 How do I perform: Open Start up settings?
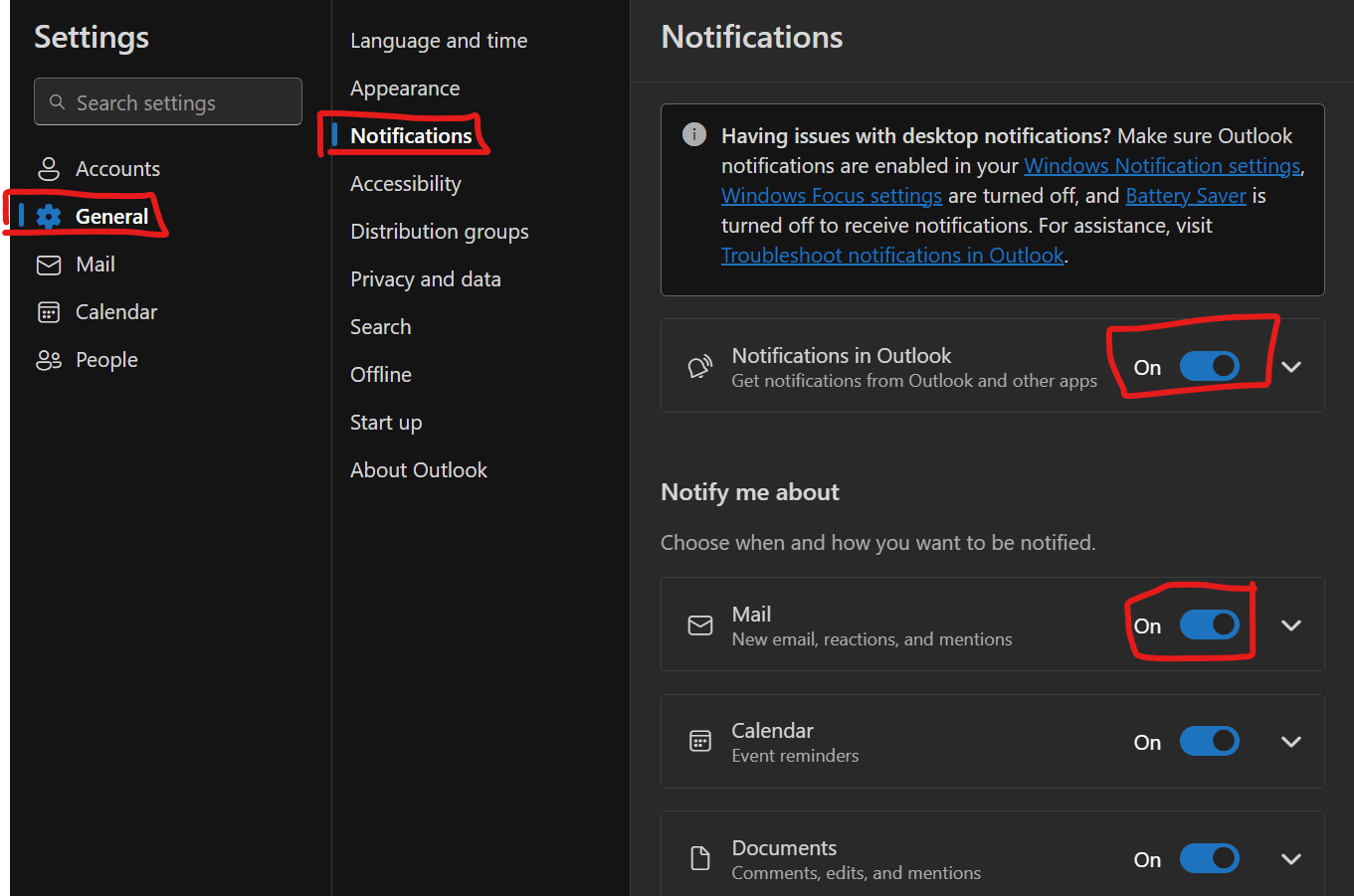(x=386, y=423)
